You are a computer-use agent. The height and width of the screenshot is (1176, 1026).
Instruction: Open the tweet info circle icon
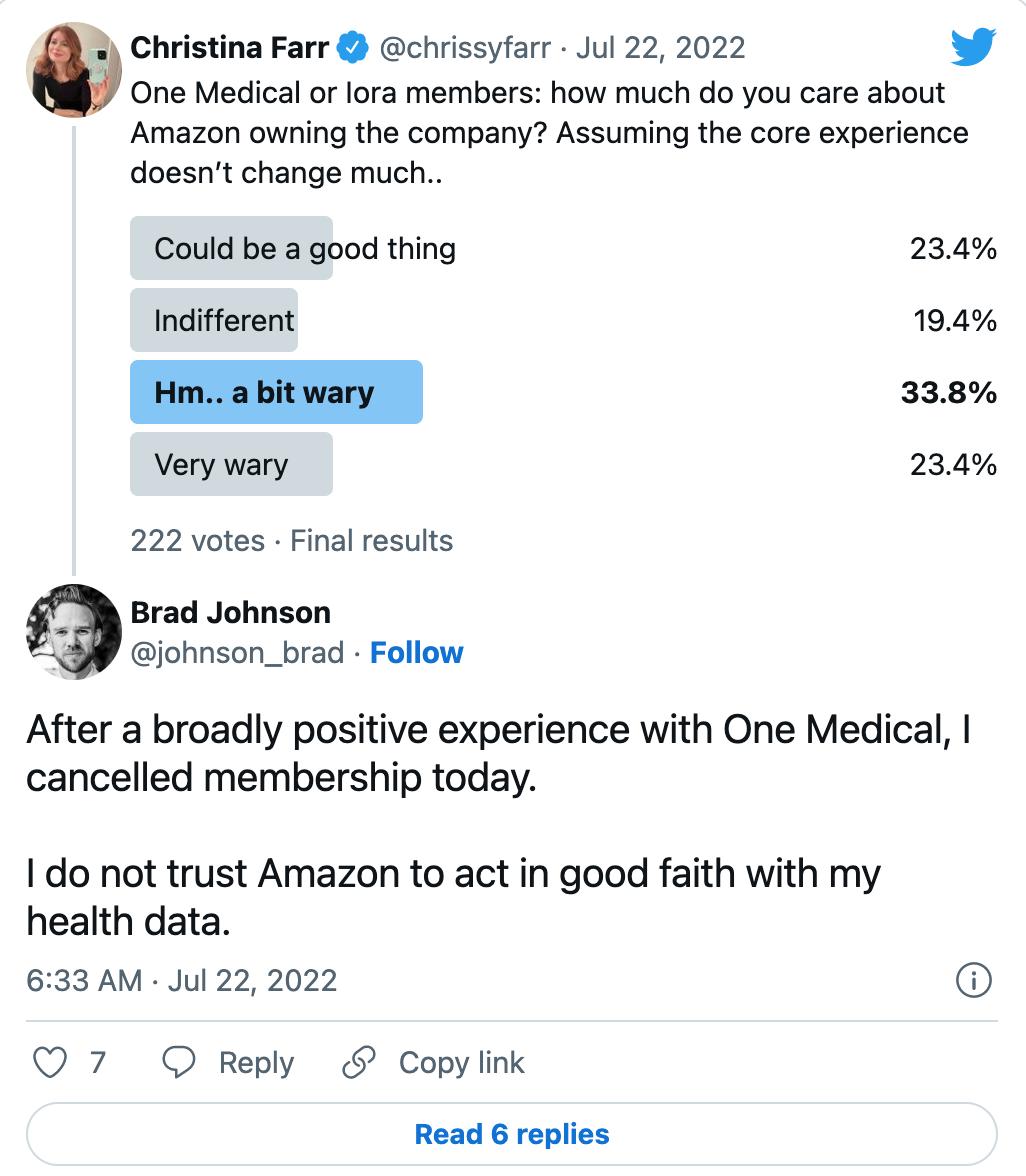(974, 980)
